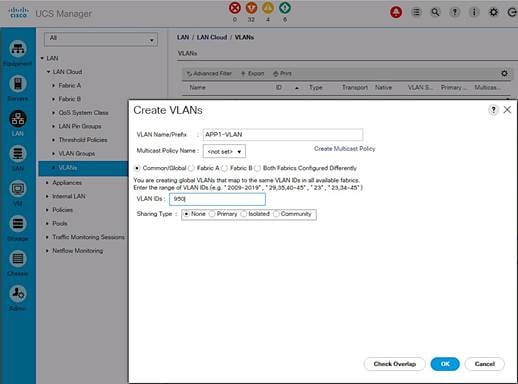Open the settings gear in the header
The height and width of the screenshot is (384, 518).
click(x=493, y=12)
